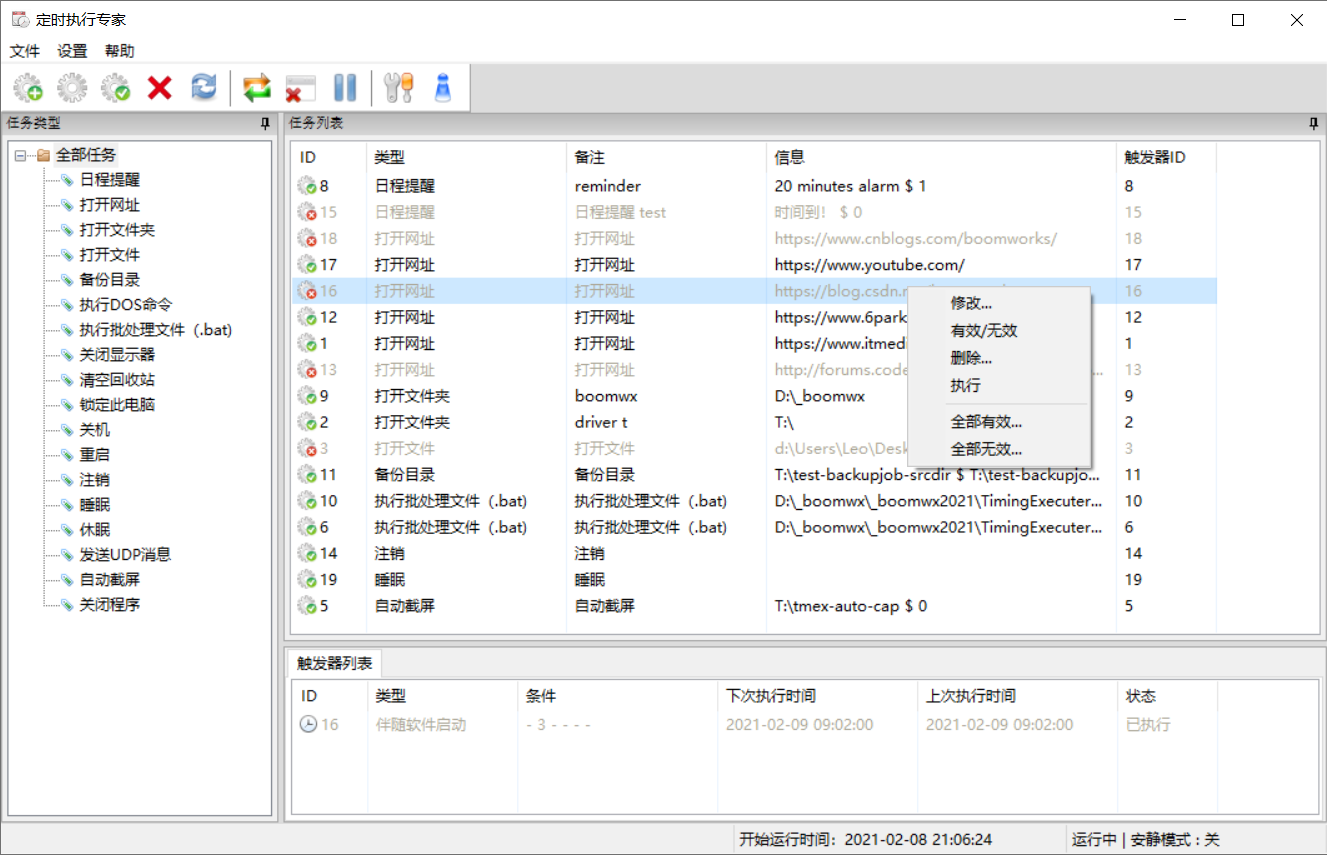Open task modification via the plain gear icon
This screenshot has height=855, width=1327.
pyautogui.click(x=71, y=87)
